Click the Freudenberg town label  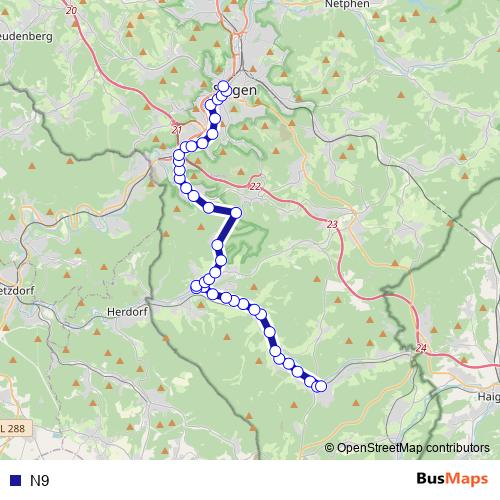26,36
